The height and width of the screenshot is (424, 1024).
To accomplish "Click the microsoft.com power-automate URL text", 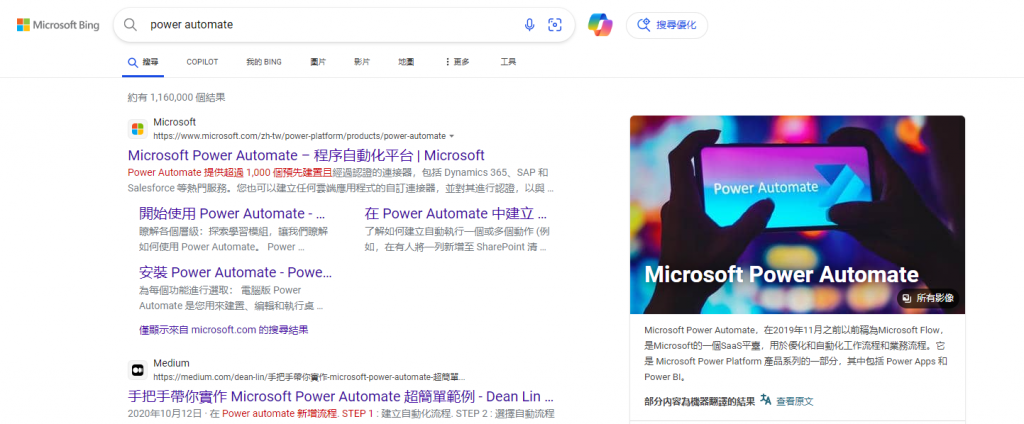I will click(299, 136).
